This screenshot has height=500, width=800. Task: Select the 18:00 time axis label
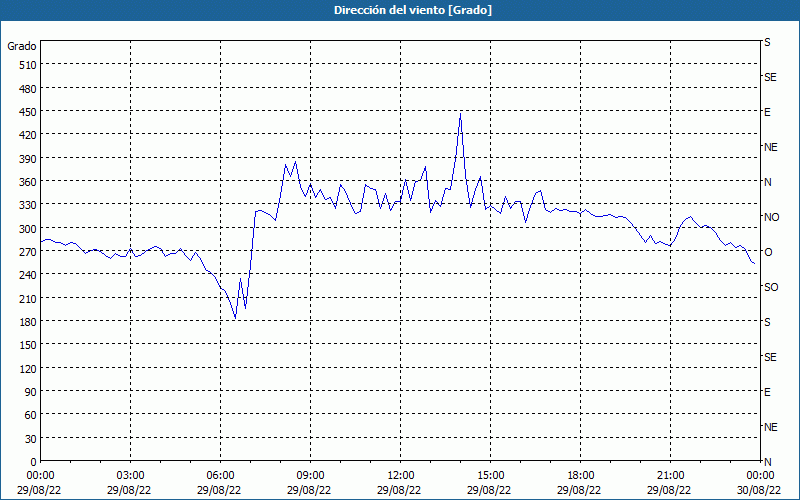pos(580,476)
